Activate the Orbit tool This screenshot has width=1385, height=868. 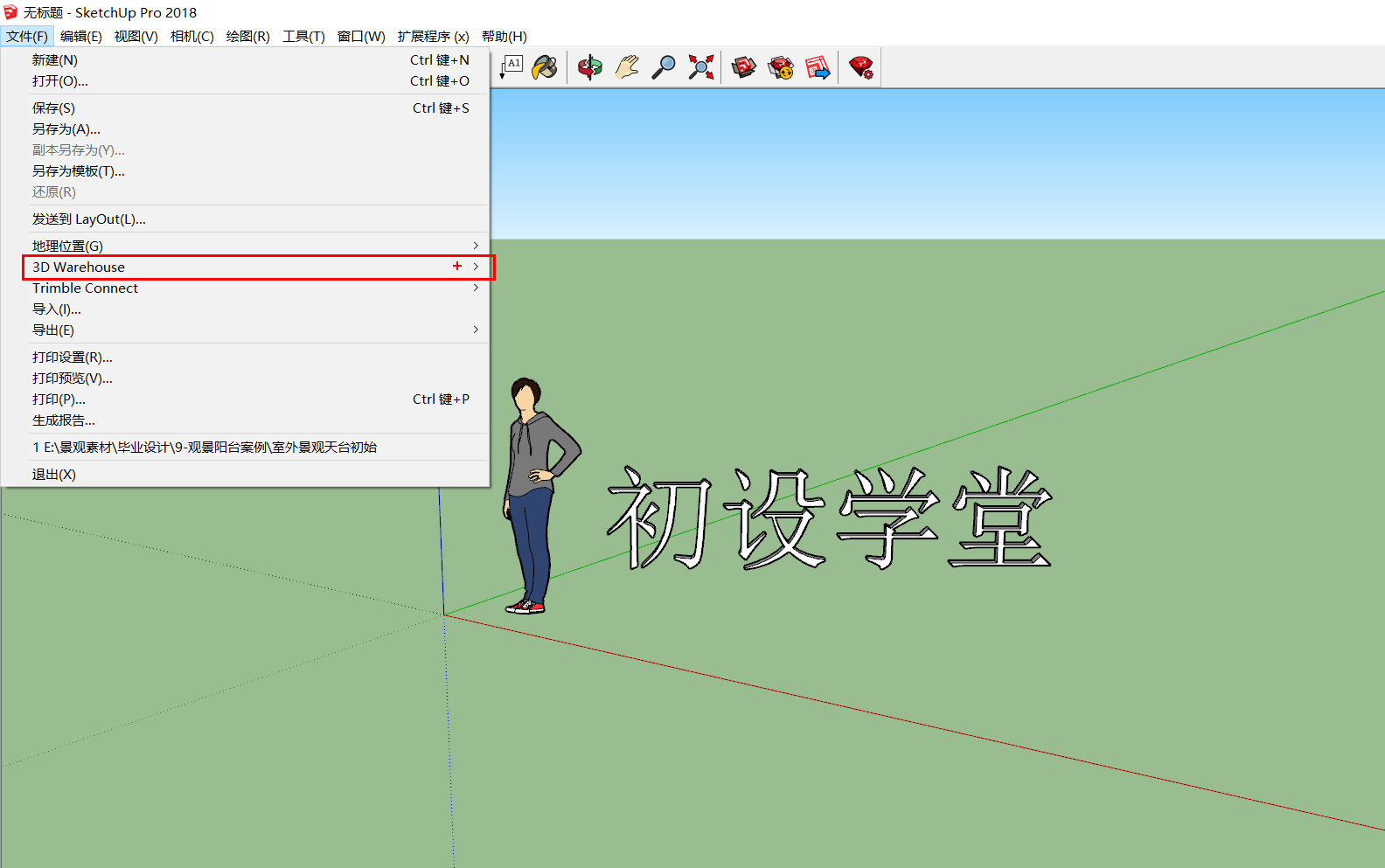pos(590,67)
